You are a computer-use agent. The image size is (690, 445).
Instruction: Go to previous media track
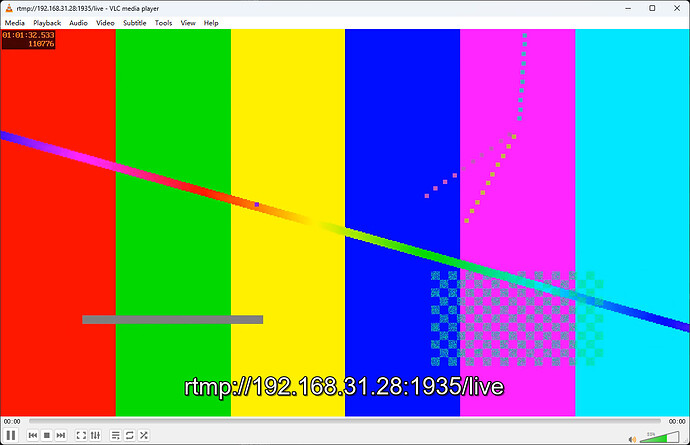(x=33, y=435)
